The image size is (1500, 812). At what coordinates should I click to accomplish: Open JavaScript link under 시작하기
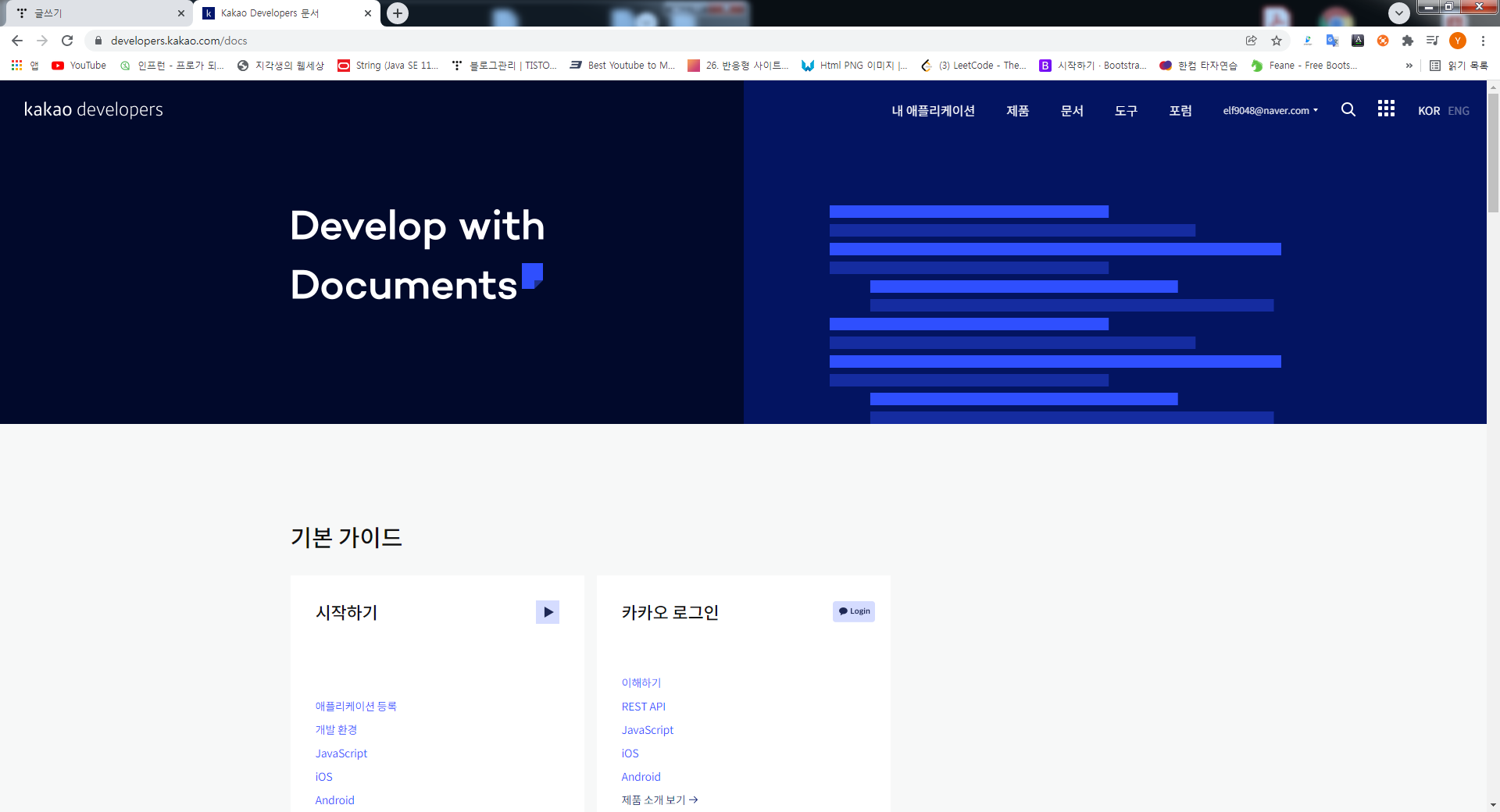[x=341, y=753]
